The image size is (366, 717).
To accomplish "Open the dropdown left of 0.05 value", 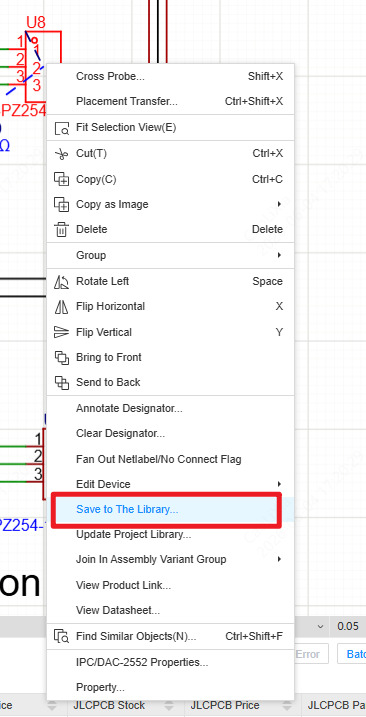I will [x=320, y=626].
